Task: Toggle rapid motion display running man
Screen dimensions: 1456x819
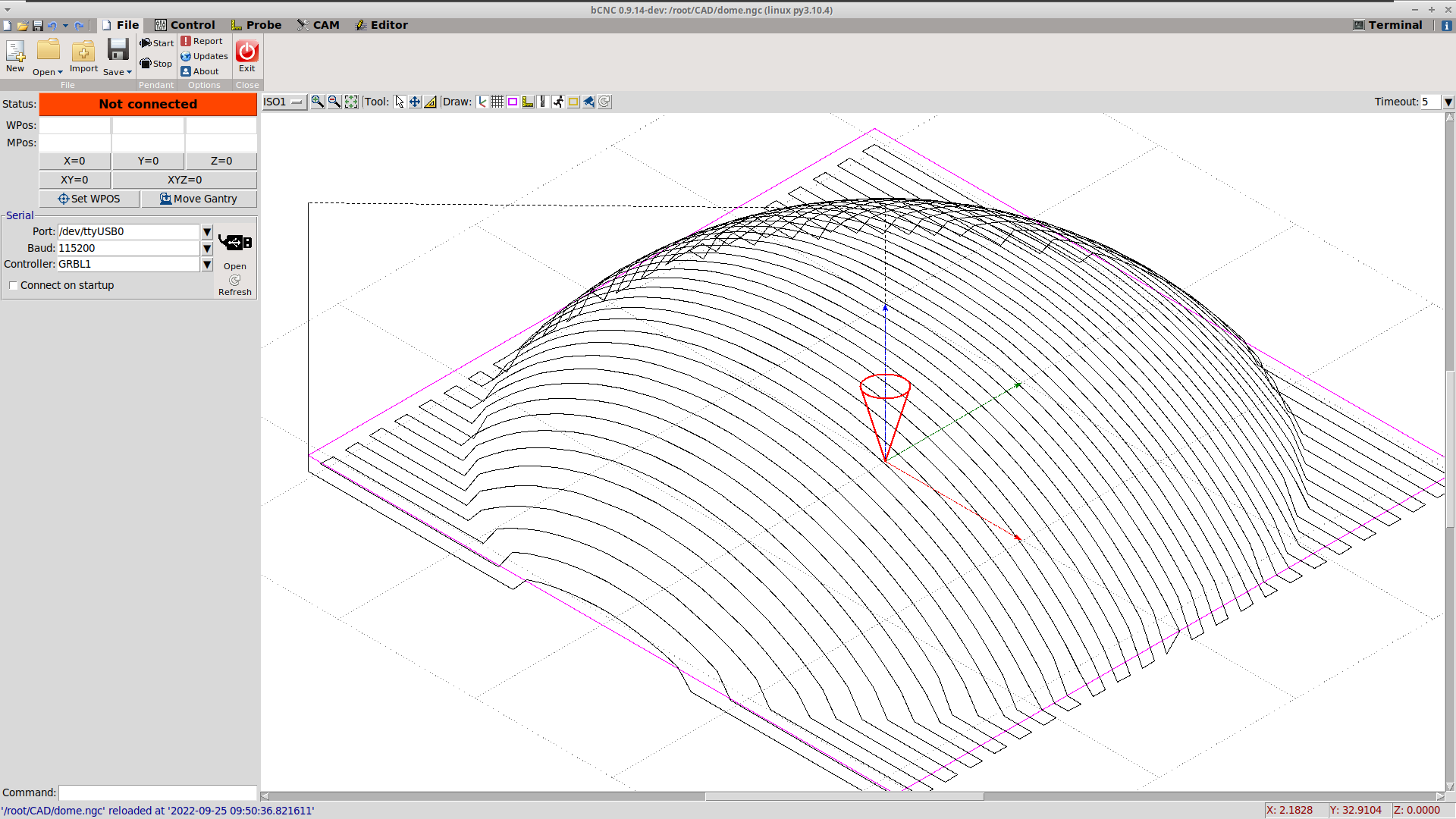Action: coord(558,102)
